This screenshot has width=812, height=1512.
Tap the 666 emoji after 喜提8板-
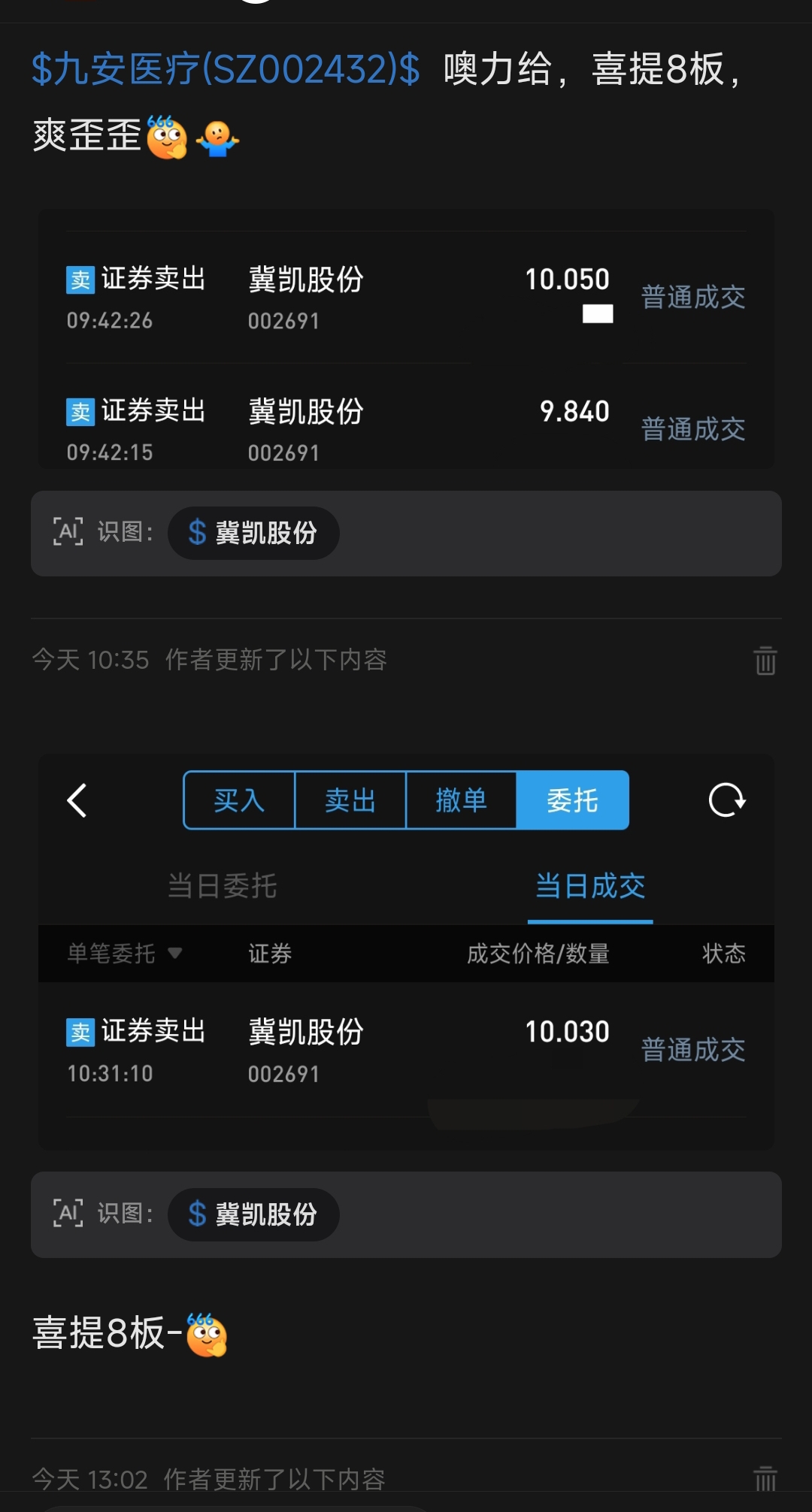click(x=206, y=1334)
